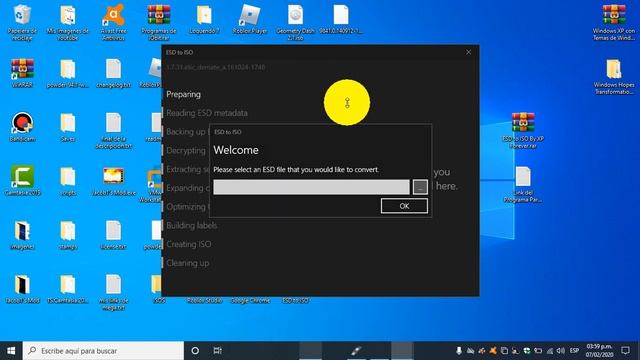Select the Cleaning up step

(187, 263)
